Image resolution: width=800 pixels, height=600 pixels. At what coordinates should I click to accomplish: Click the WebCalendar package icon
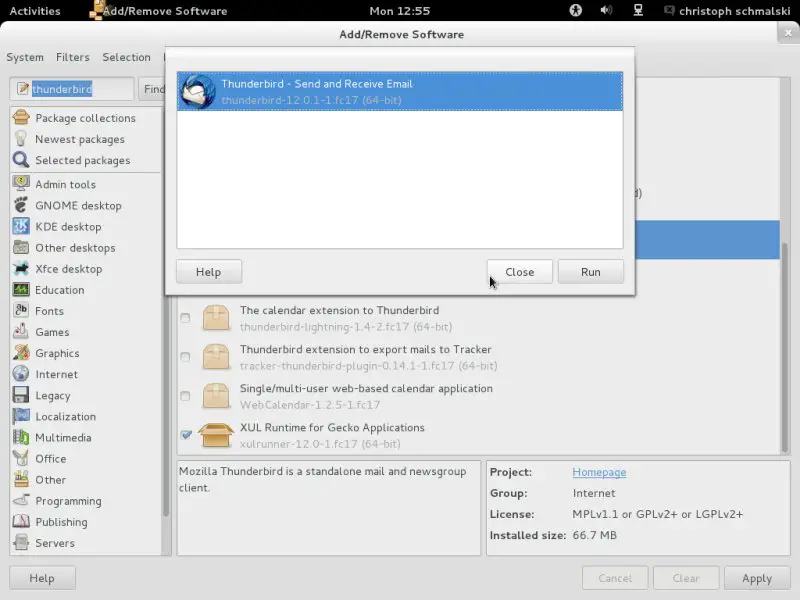click(216, 396)
